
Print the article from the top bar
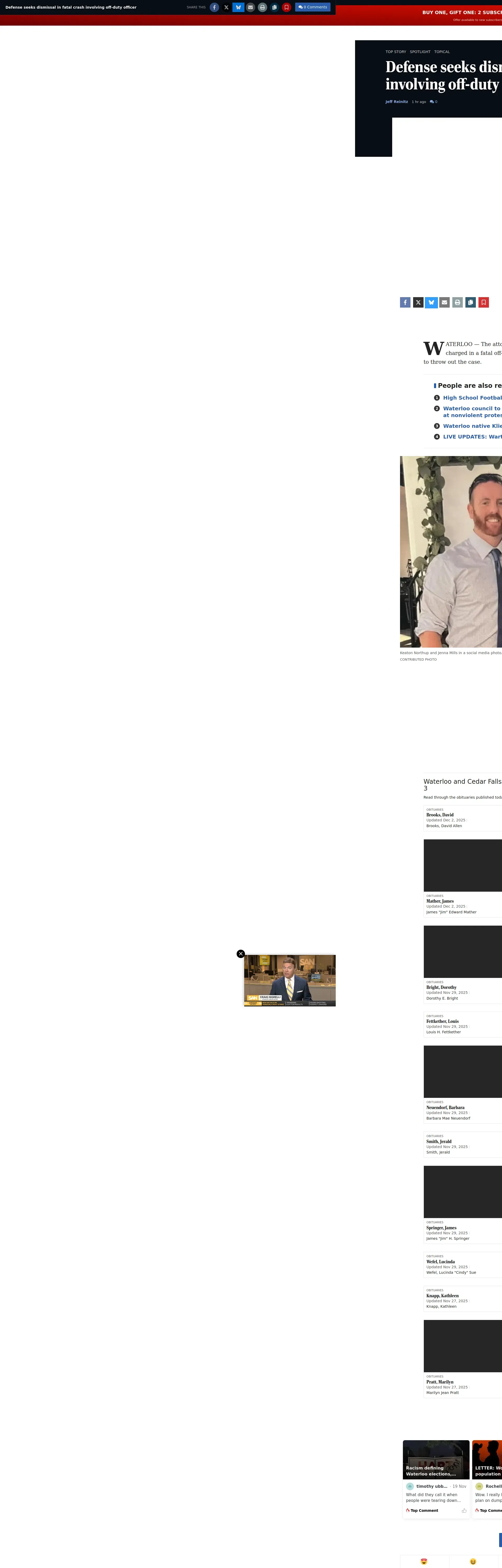coord(262,7)
